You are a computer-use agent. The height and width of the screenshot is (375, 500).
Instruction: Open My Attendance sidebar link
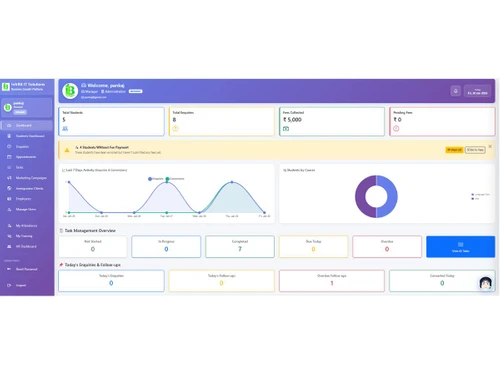pyautogui.click(x=27, y=226)
